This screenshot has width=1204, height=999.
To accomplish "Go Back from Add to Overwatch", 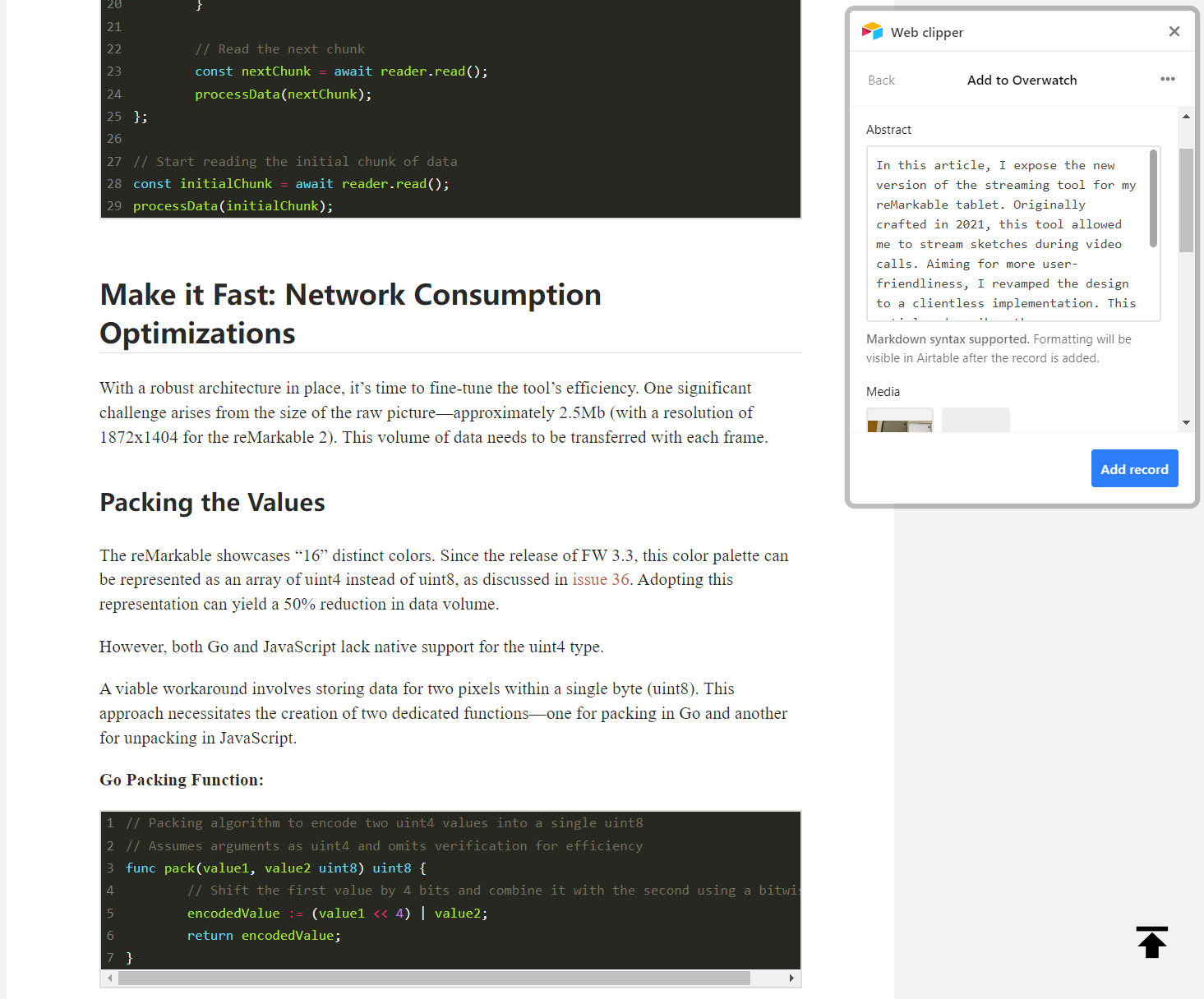I will [x=881, y=80].
